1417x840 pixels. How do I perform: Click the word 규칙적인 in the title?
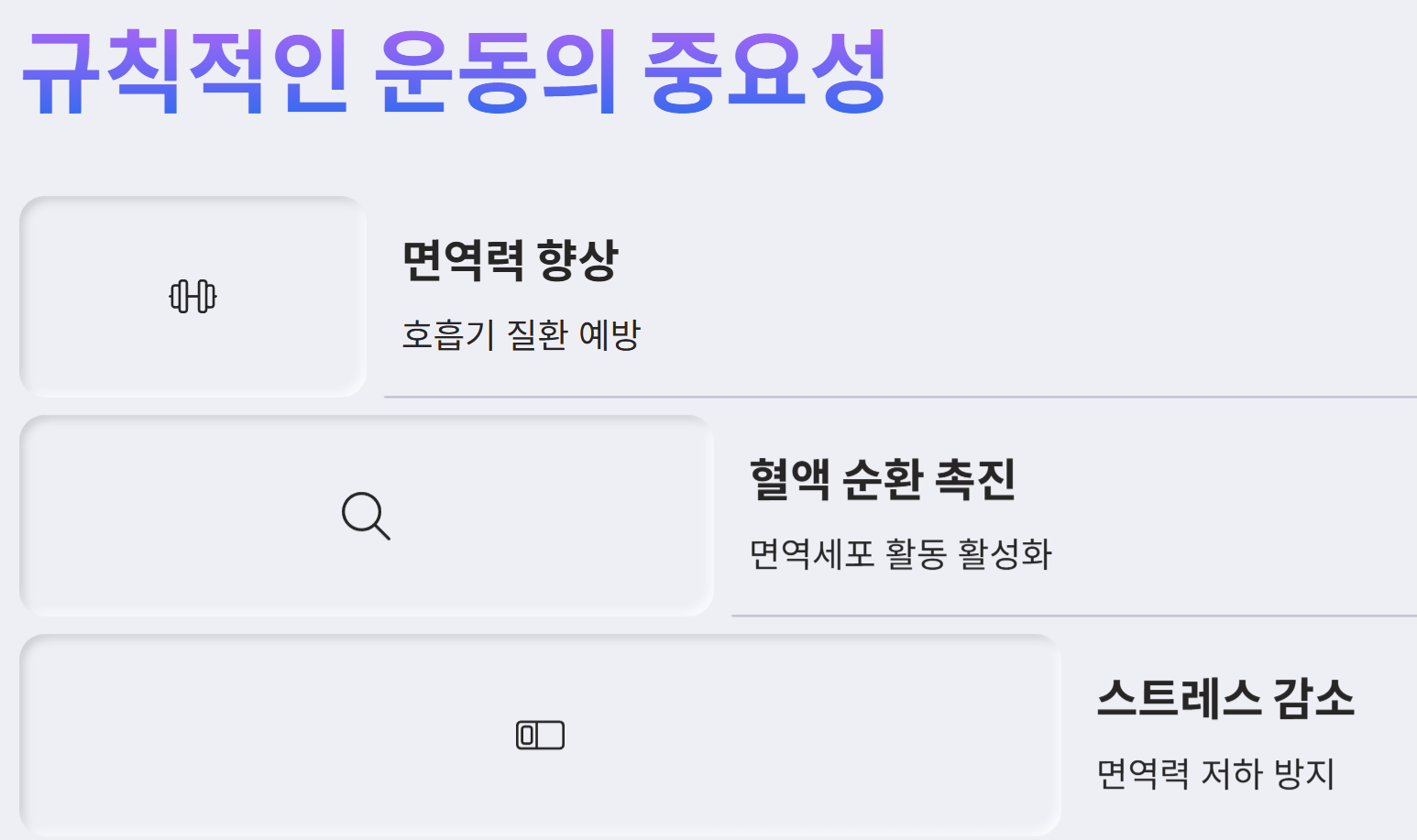[186, 71]
